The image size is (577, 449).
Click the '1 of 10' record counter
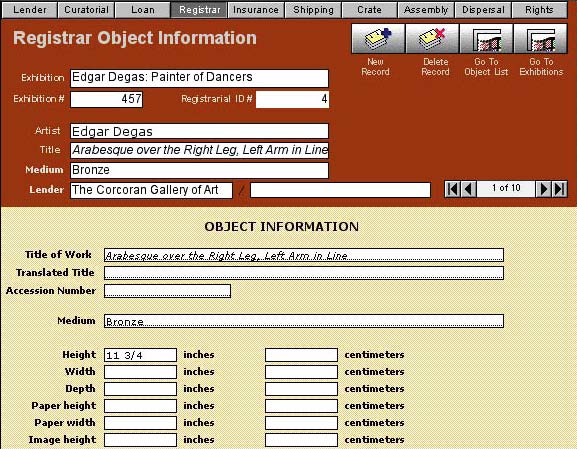[x=506, y=188]
